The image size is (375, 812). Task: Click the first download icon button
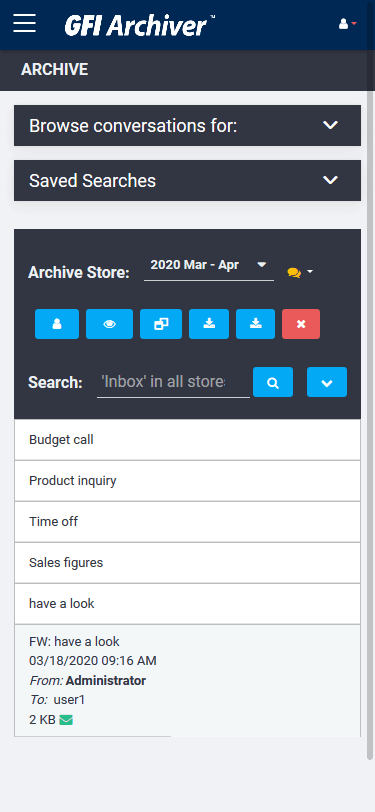209,324
